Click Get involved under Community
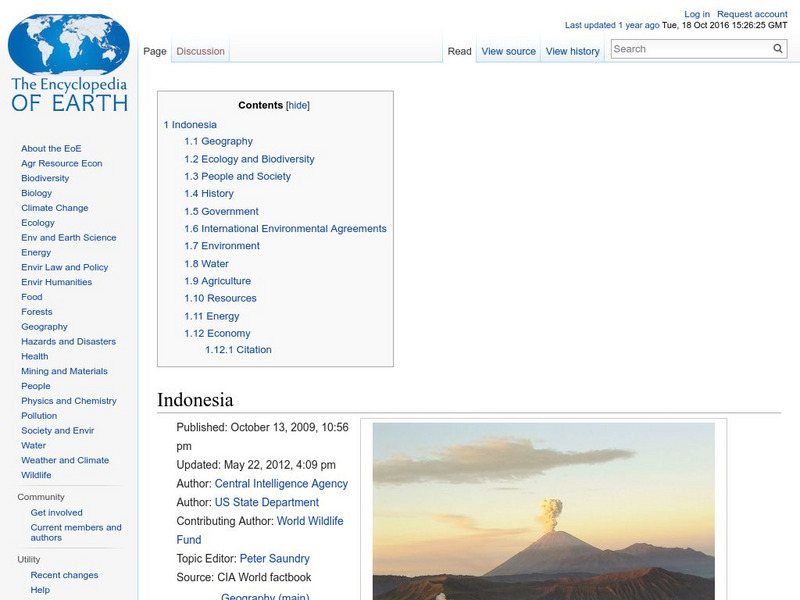The image size is (800, 600). pyautogui.click(x=55, y=512)
